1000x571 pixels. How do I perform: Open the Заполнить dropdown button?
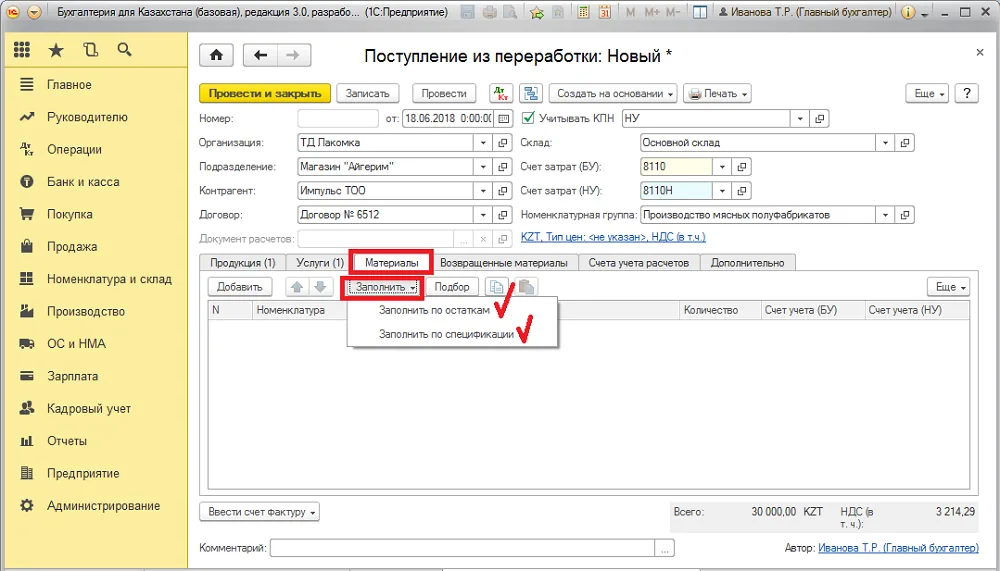[x=385, y=287]
